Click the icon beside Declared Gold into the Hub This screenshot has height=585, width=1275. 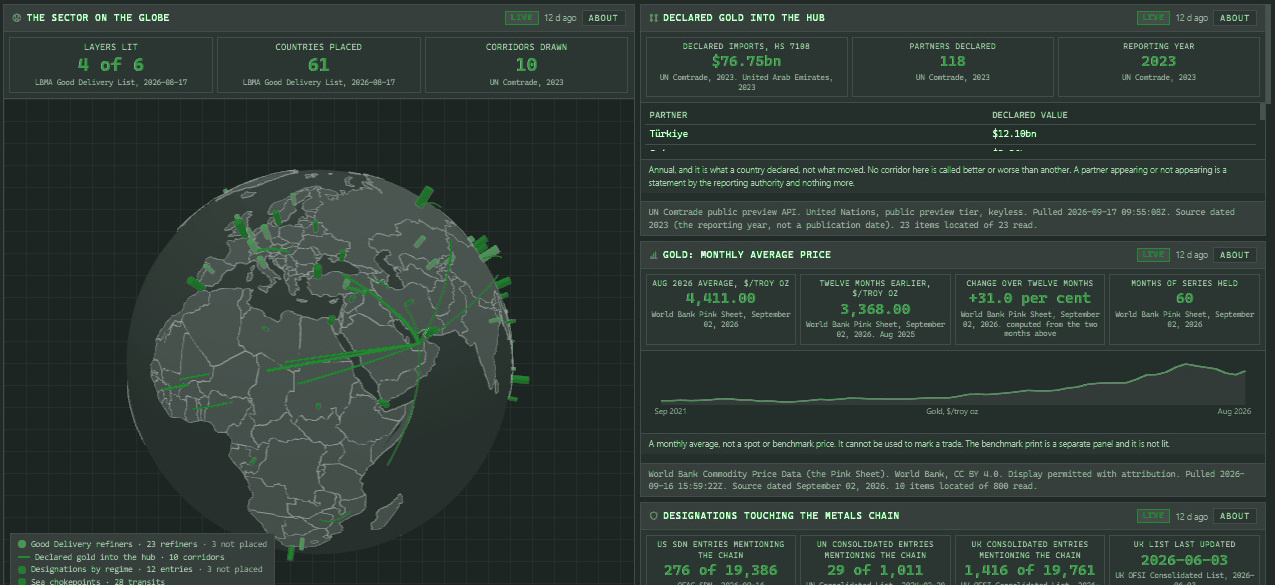(x=653, y=18)
